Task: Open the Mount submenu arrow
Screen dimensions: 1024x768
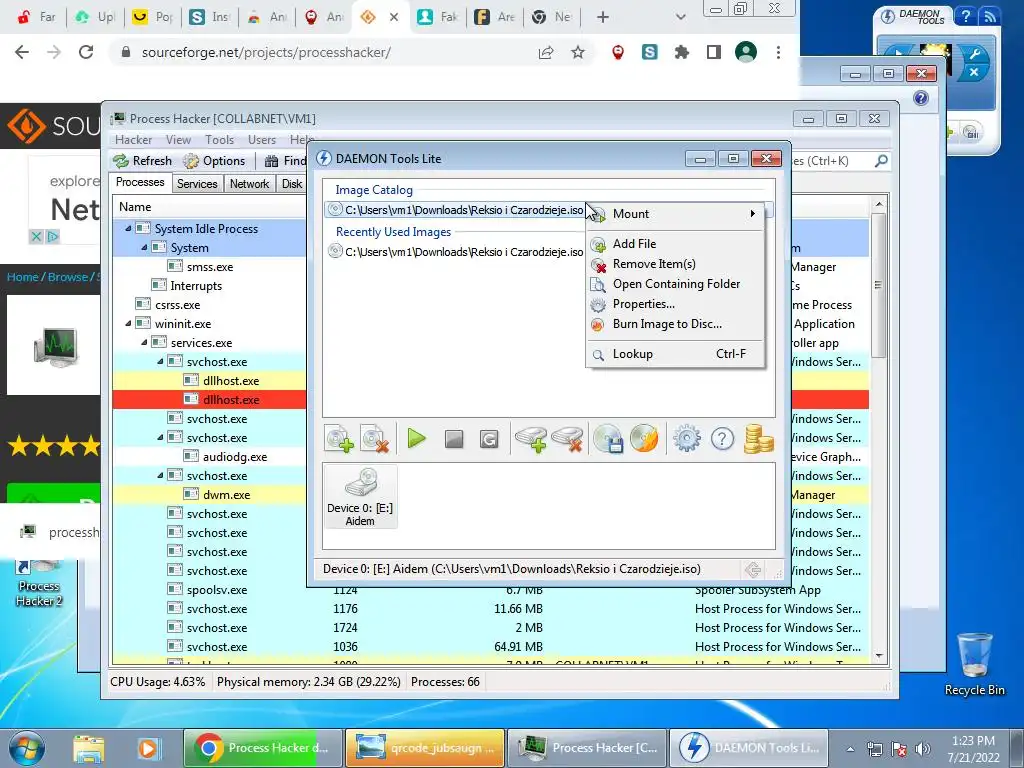Action: click(x=752, y=214)
